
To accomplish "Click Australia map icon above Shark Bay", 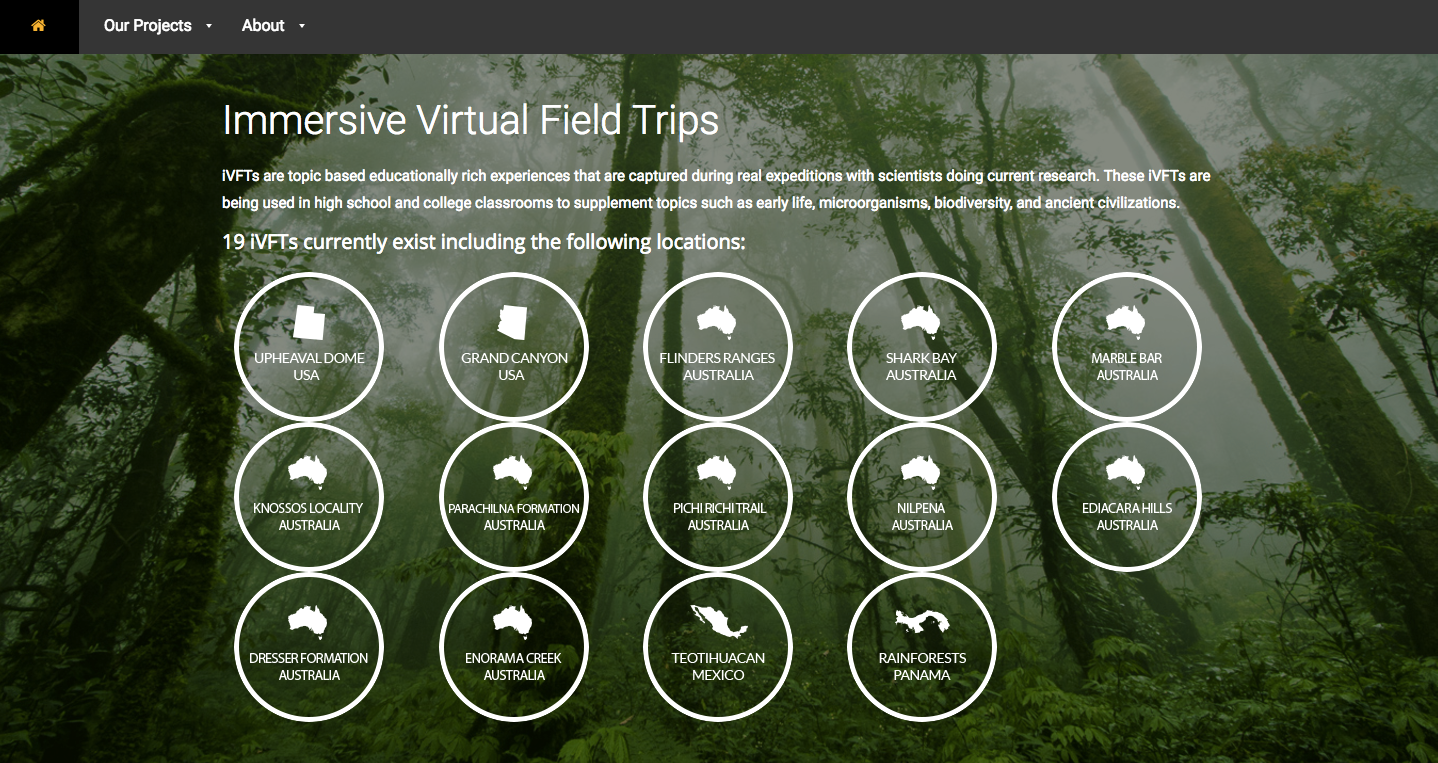I will point(921,320).
